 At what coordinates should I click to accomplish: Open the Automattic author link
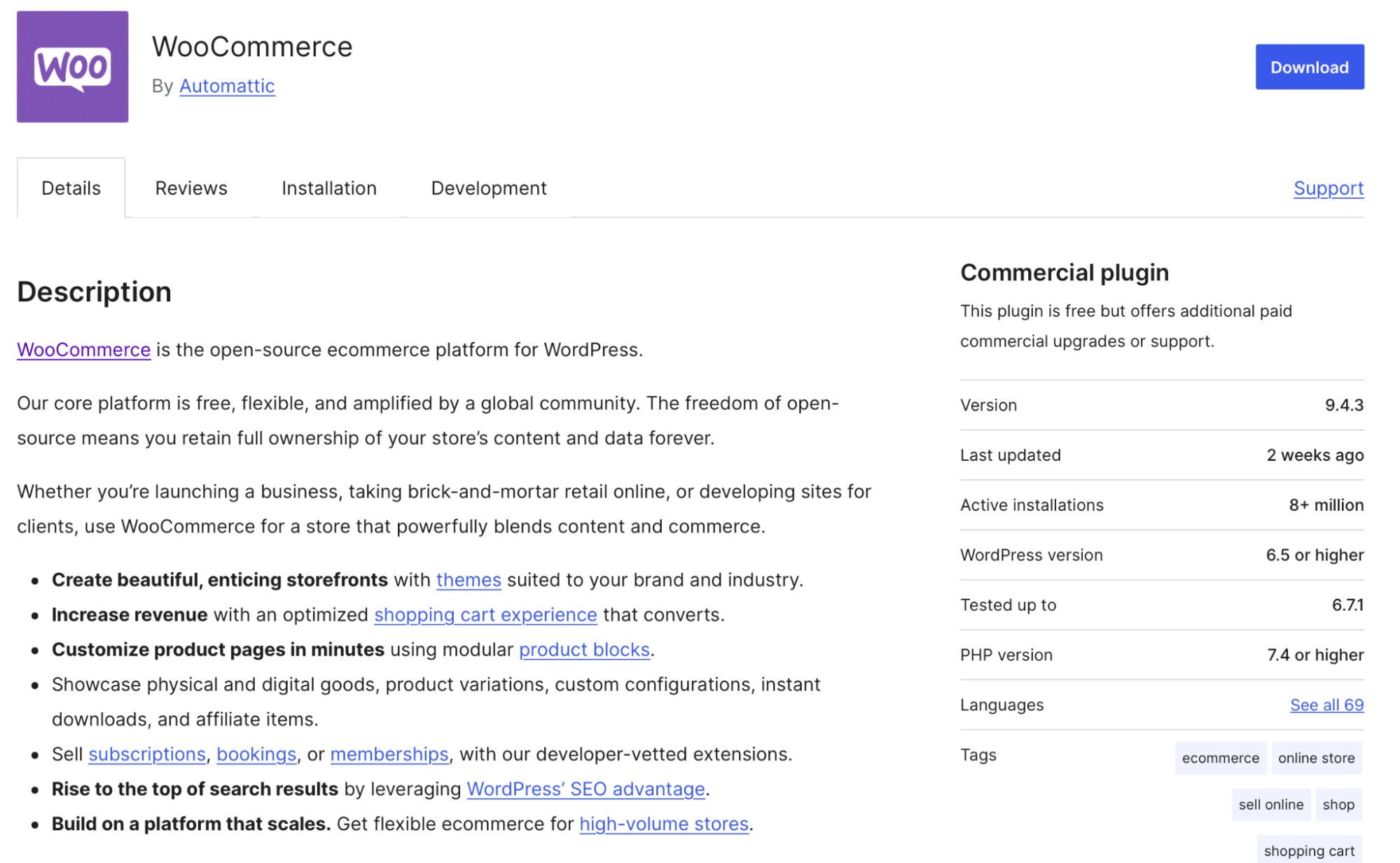(x=227, y=85)
